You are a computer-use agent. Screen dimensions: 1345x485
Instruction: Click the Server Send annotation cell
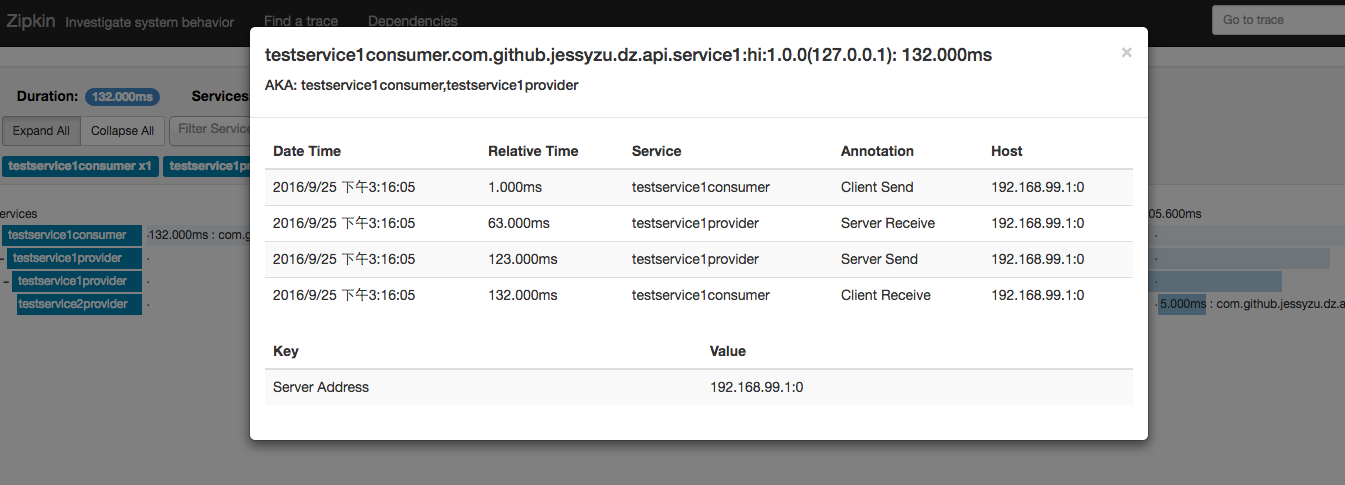(879, 259)
